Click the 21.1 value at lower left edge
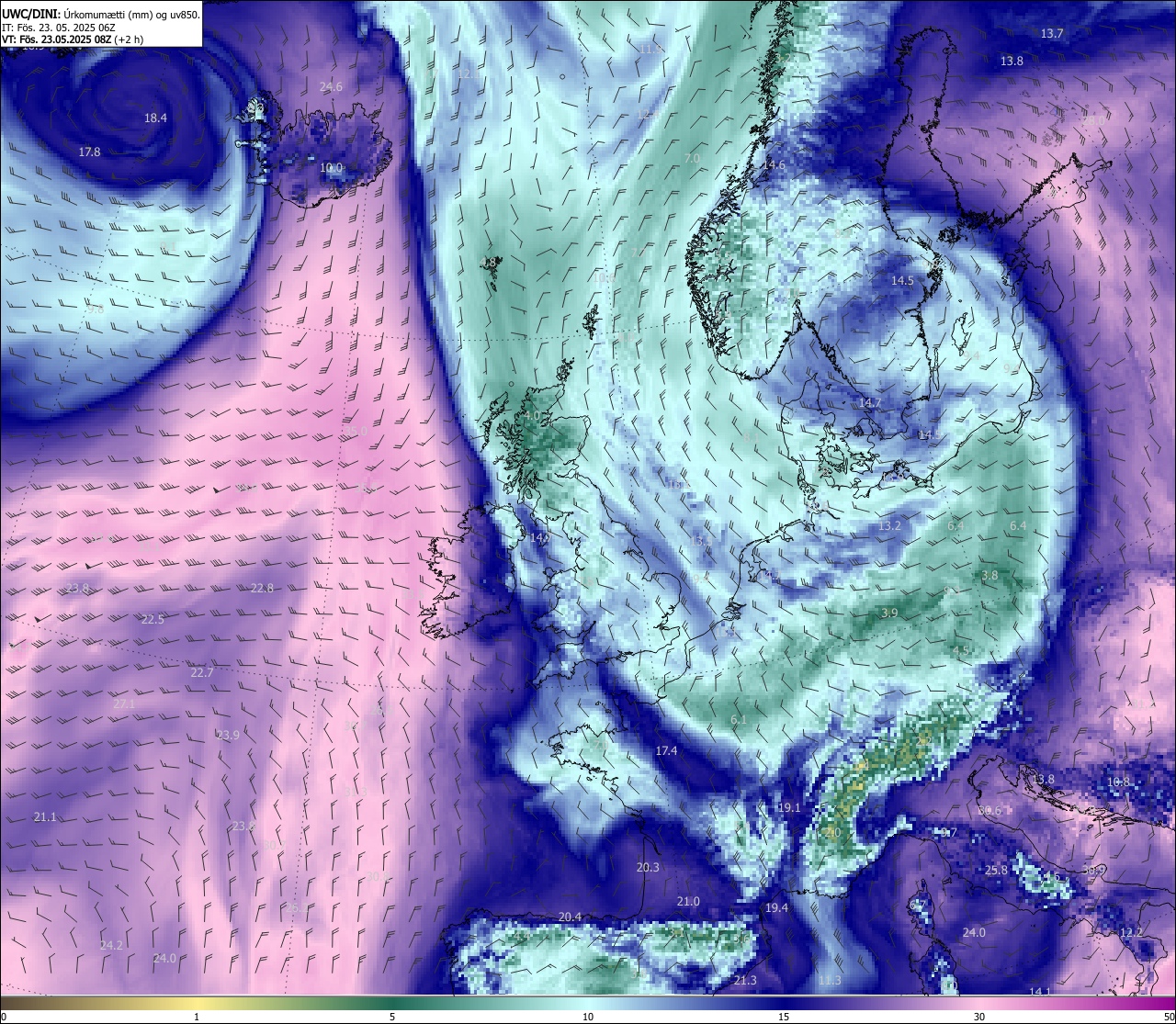 (45, 816)
